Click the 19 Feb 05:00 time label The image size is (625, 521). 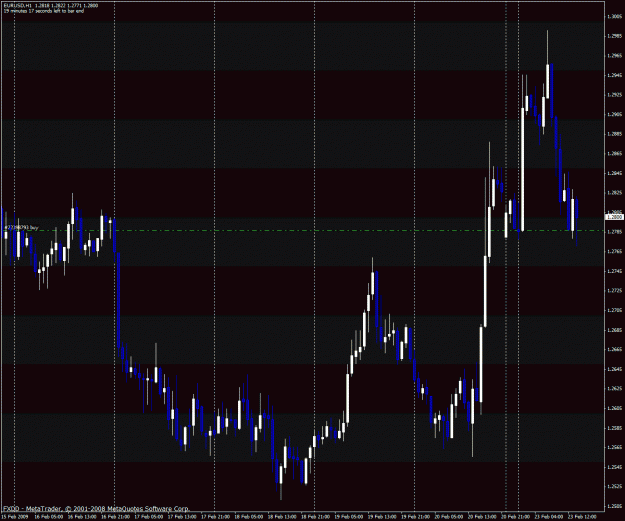tap(349, 517)
